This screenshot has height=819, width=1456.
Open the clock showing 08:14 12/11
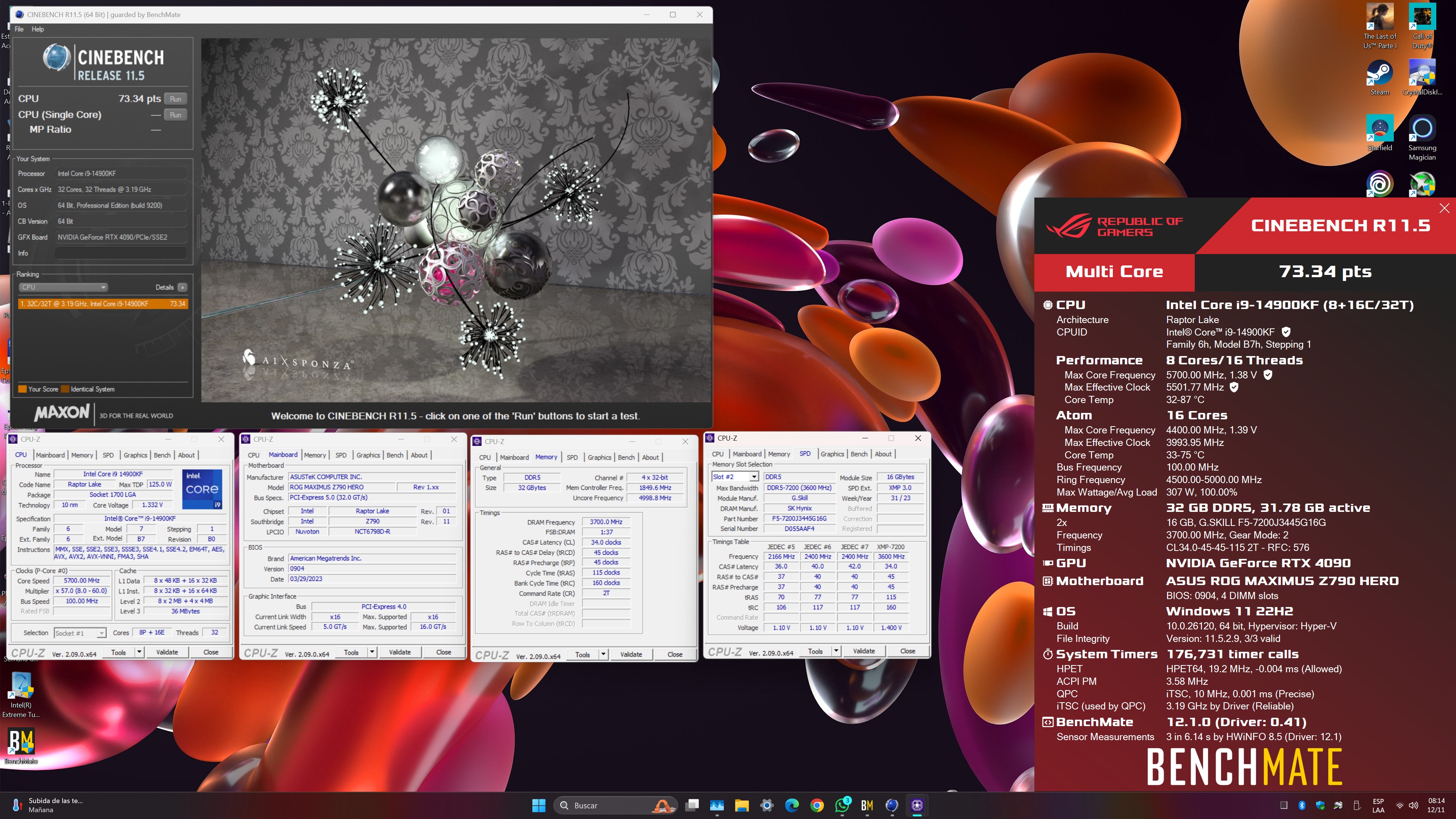point(1436,805)
